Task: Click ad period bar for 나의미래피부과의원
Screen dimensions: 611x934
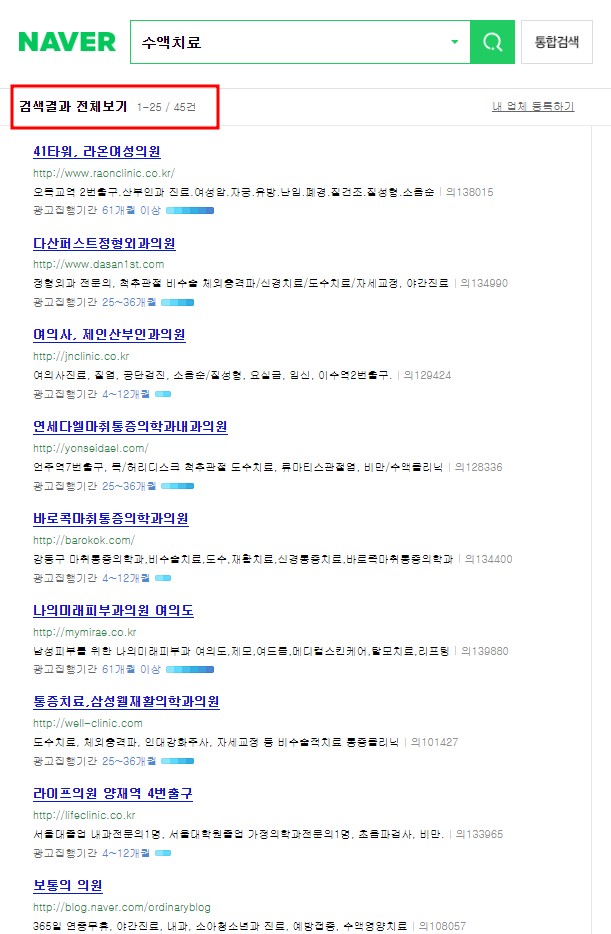Action: 190,670
